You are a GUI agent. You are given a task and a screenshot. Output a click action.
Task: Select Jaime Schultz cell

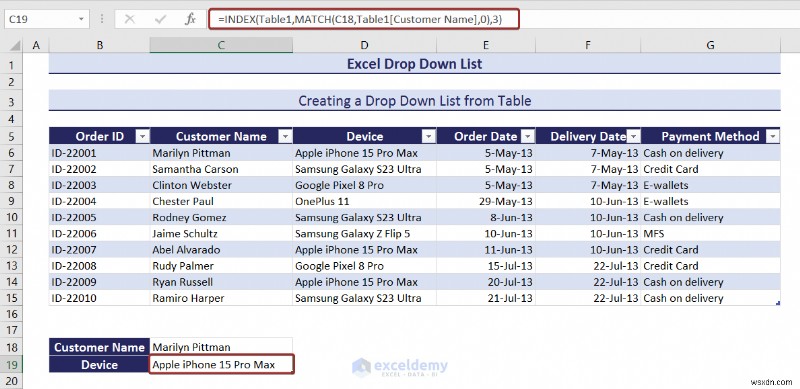pyautogui.click(x=221, y=234)
